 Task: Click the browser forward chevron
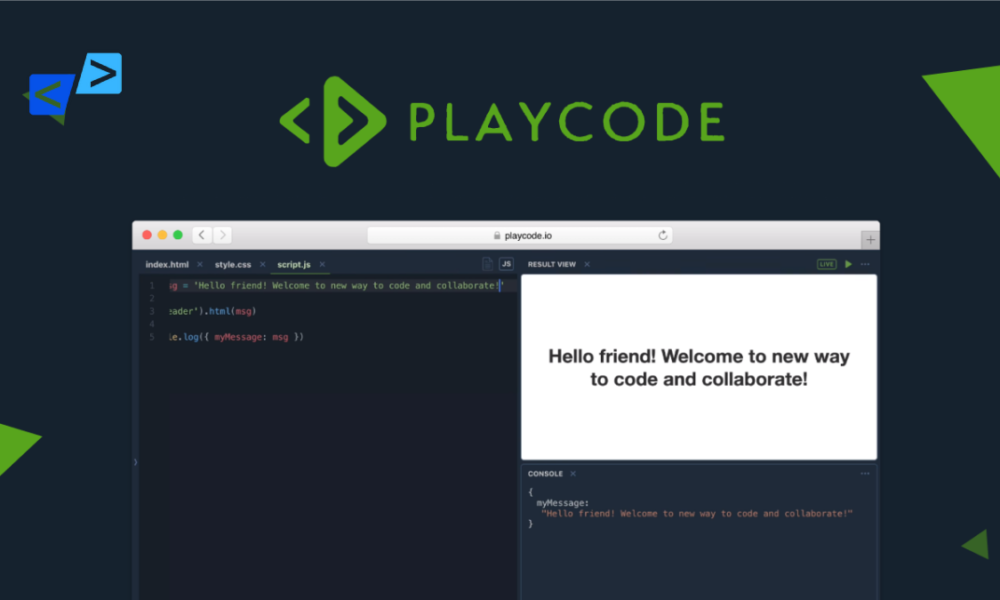tap(222, 234)
